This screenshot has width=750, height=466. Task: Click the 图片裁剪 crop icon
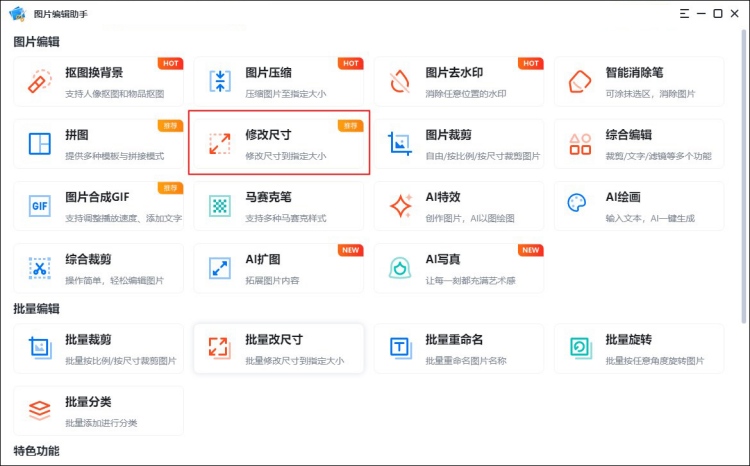[400, 144]
